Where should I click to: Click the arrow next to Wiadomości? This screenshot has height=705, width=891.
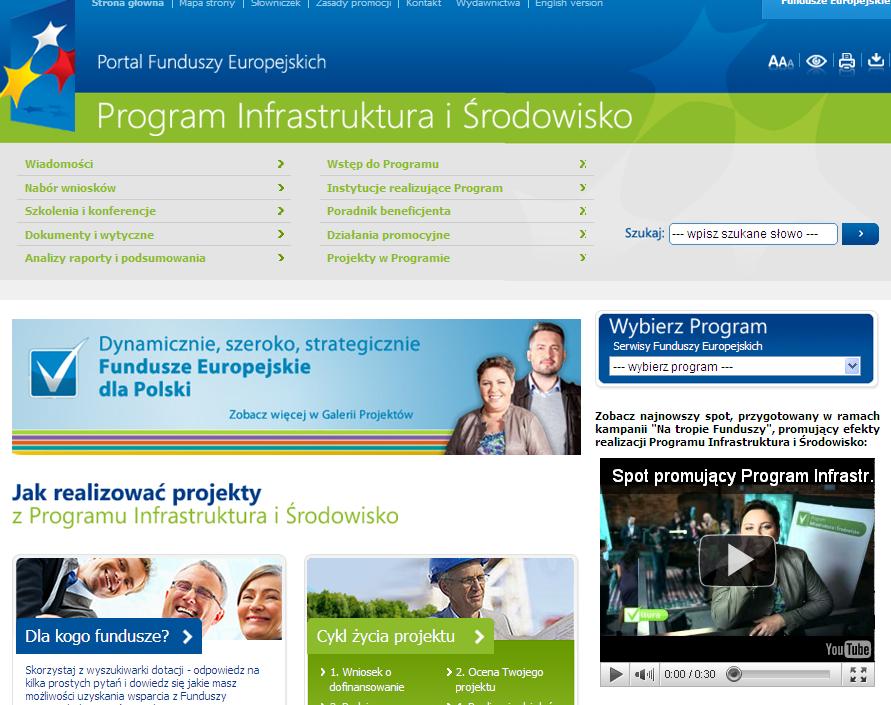pyautogui.click(x=280, y=164)
